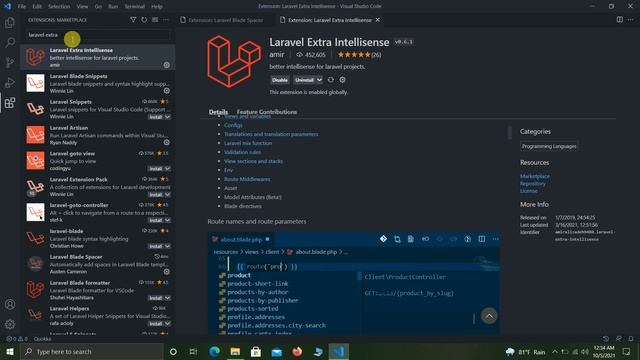The image size is (640, 360).
Task: Filter extensions with the funnel icon
Action: point(133,20)
